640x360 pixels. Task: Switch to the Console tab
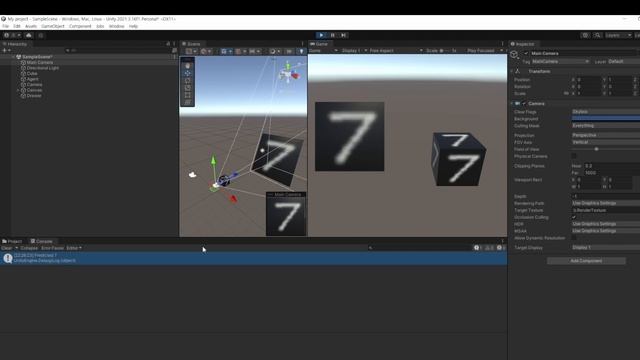(x=42, y=241)
